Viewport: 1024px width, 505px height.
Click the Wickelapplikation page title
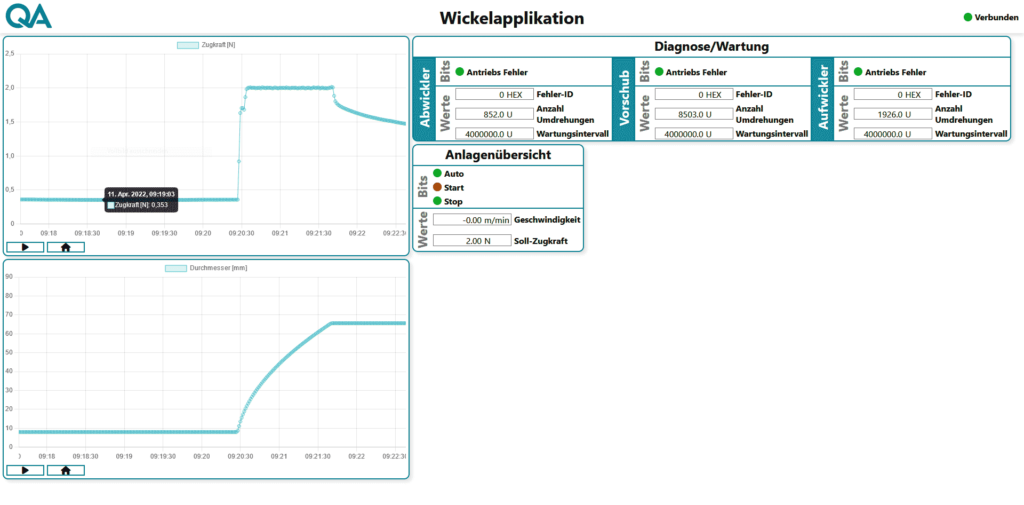tap(512, 18)
